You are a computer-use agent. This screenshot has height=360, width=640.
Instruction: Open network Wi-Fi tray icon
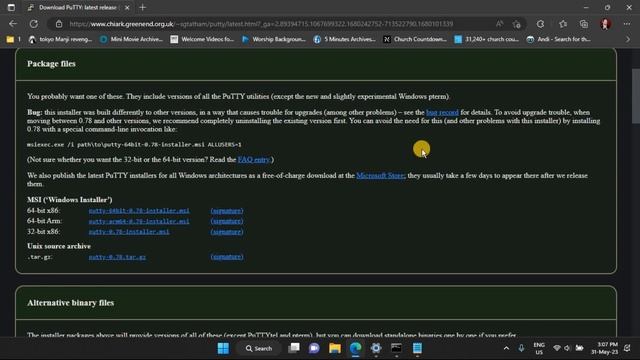click(557, 348)
